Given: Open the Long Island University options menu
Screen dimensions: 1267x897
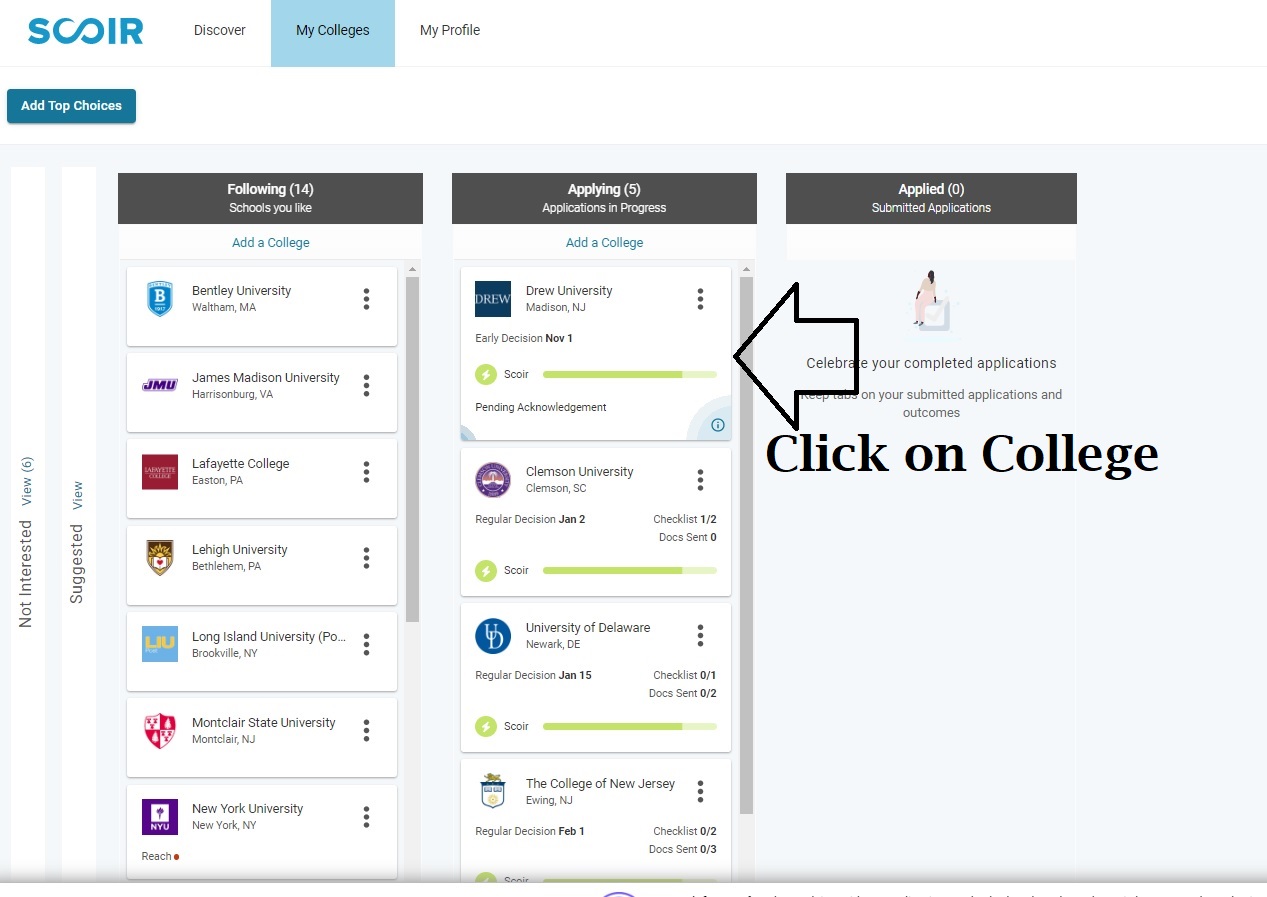Looking at the screenshot, I should pos(366,644).
